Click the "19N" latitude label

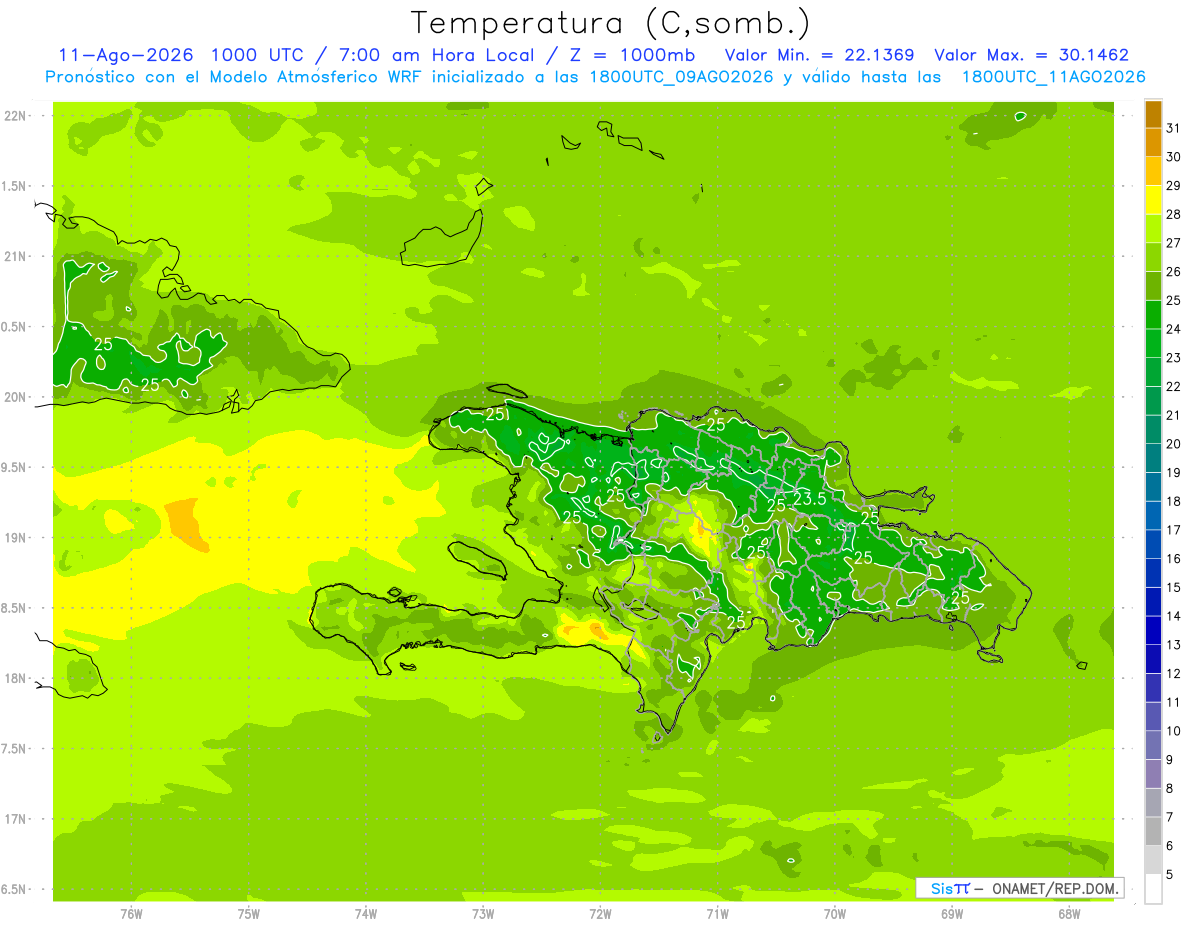(15, 538)
